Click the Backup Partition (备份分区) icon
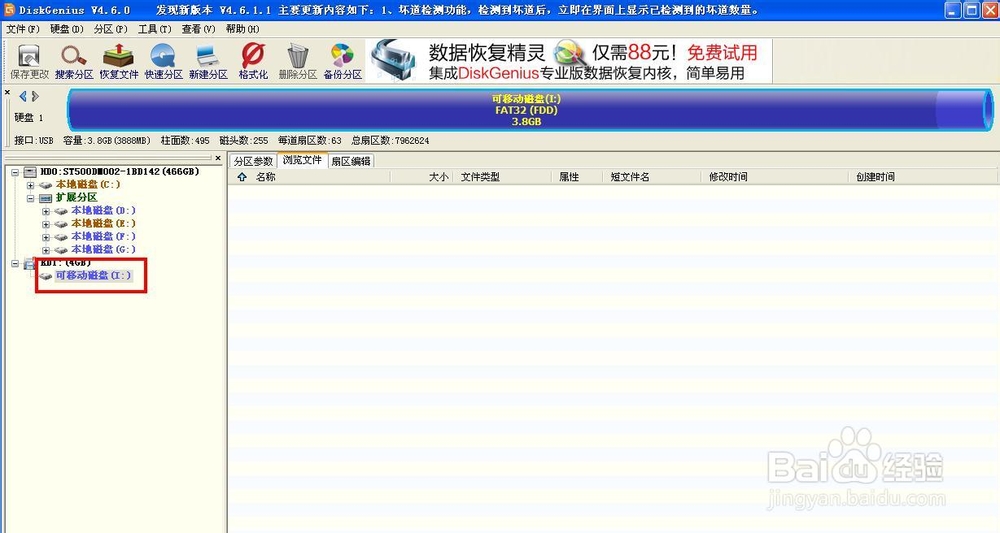The image size is (1000, 533). [x=342, y=61]
